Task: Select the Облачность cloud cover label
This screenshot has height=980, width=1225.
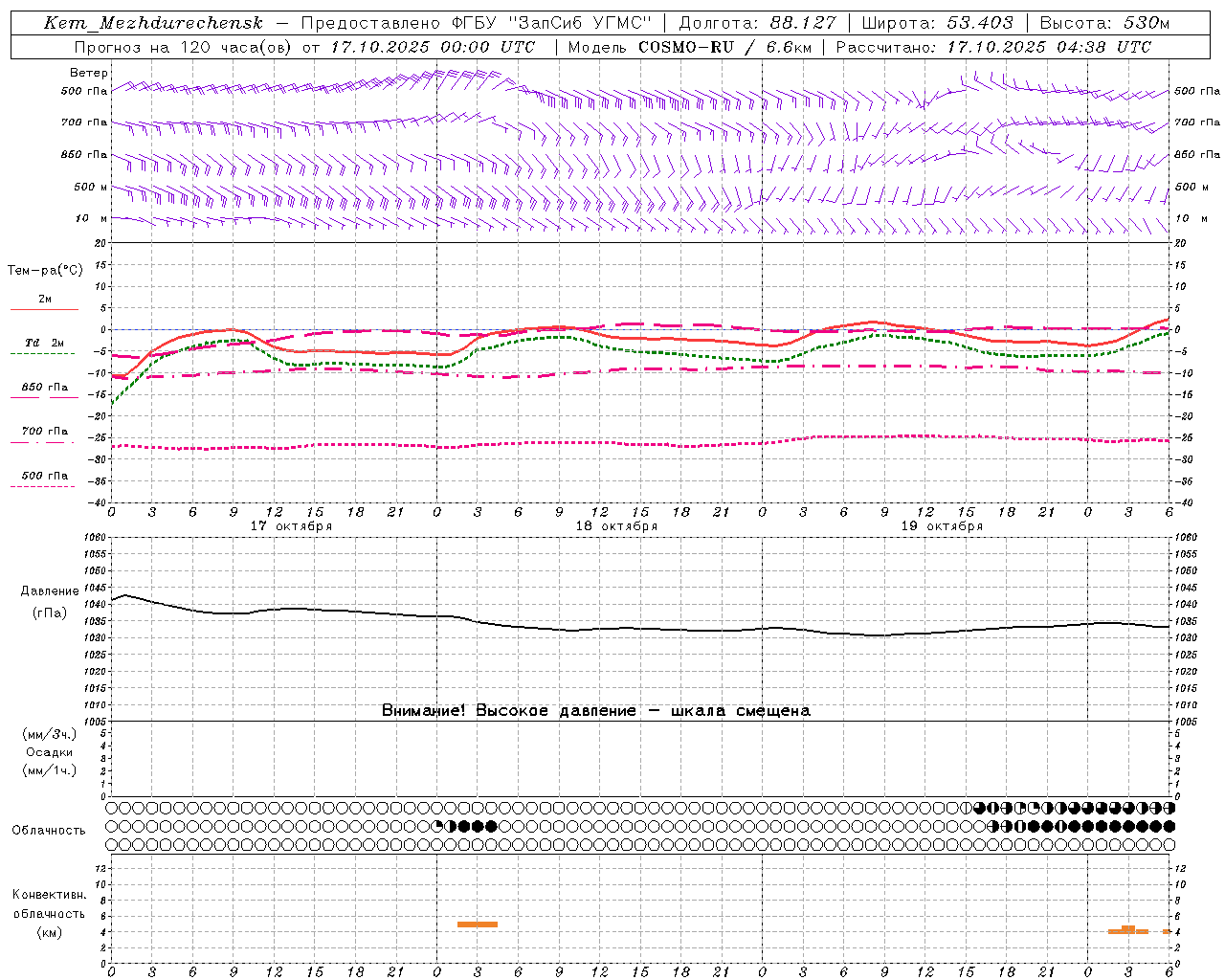Action: 49,830
